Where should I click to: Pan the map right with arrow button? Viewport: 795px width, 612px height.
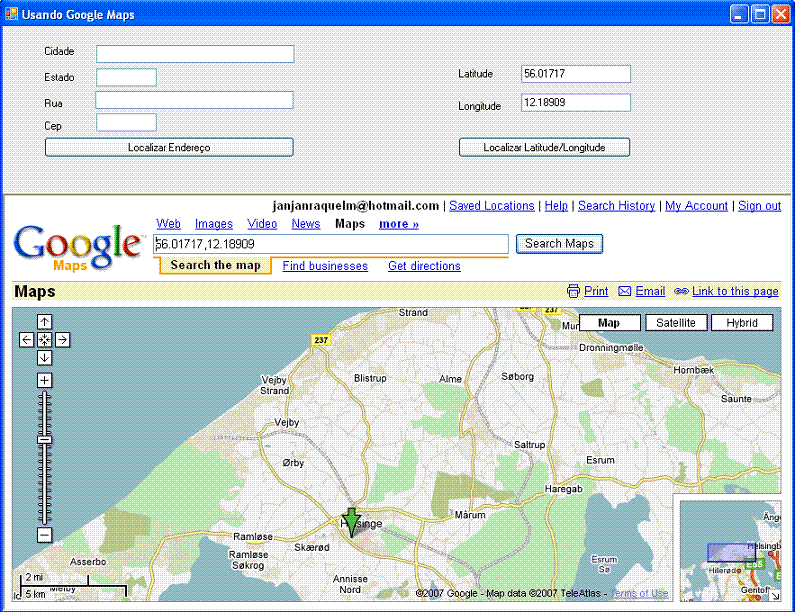point(62,340)
